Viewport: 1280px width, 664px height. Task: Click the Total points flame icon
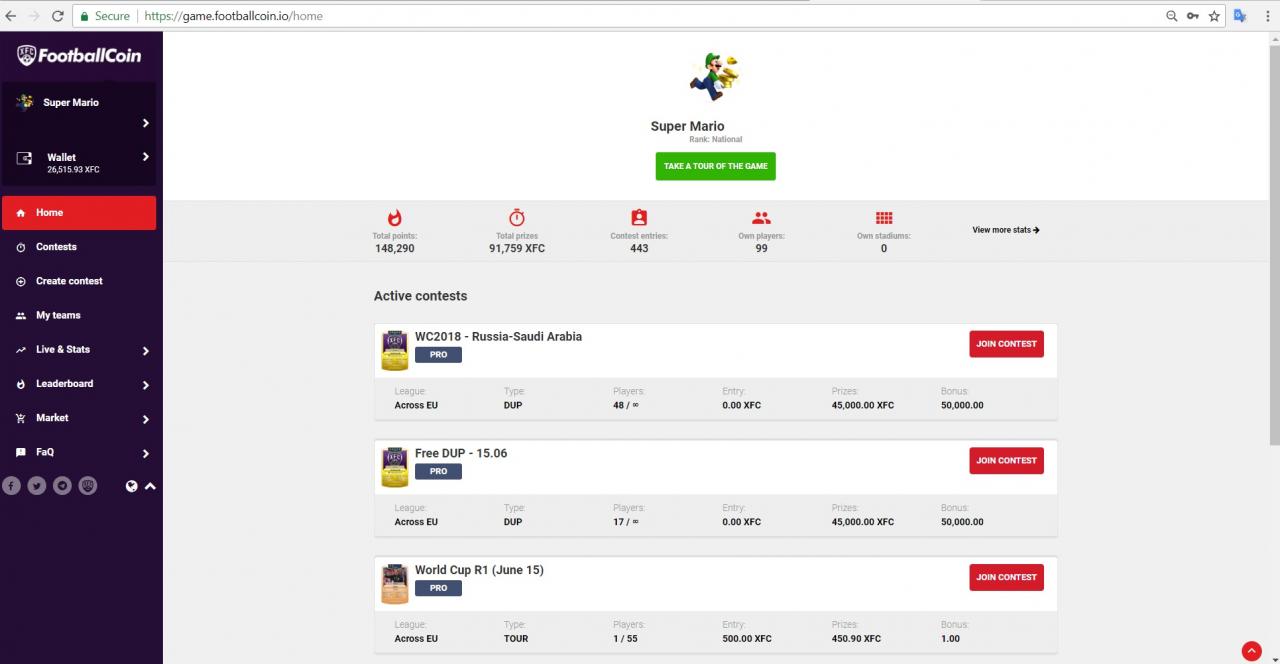click(x=394, y=217)
